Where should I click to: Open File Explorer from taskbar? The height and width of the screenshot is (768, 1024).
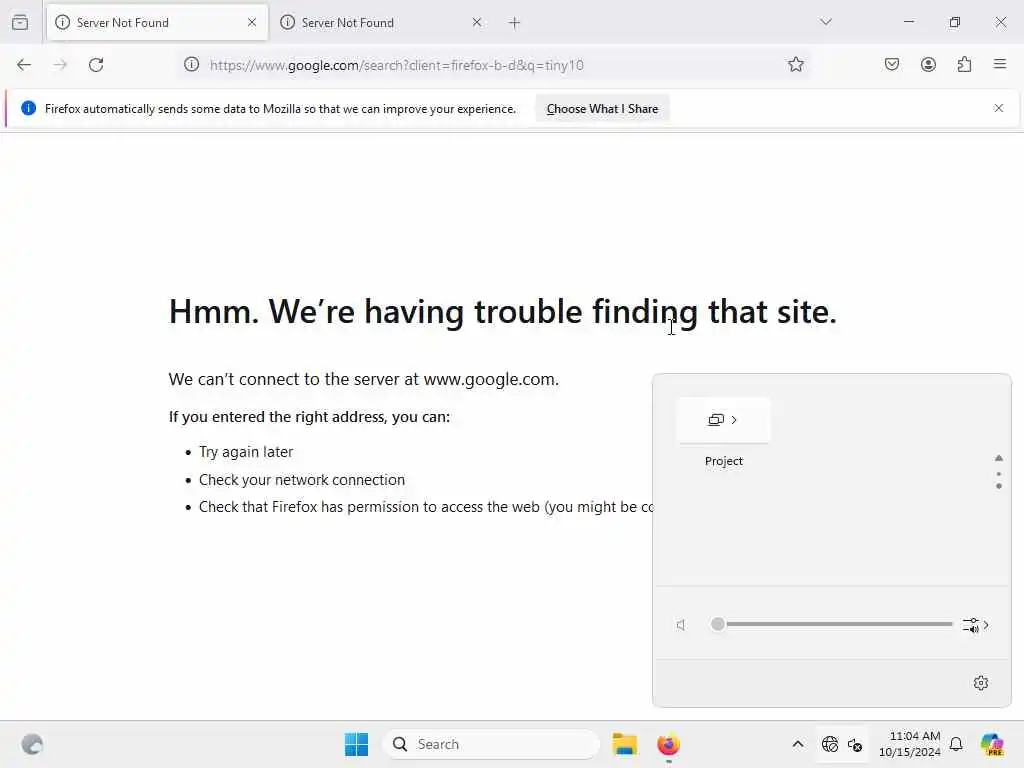624,744
